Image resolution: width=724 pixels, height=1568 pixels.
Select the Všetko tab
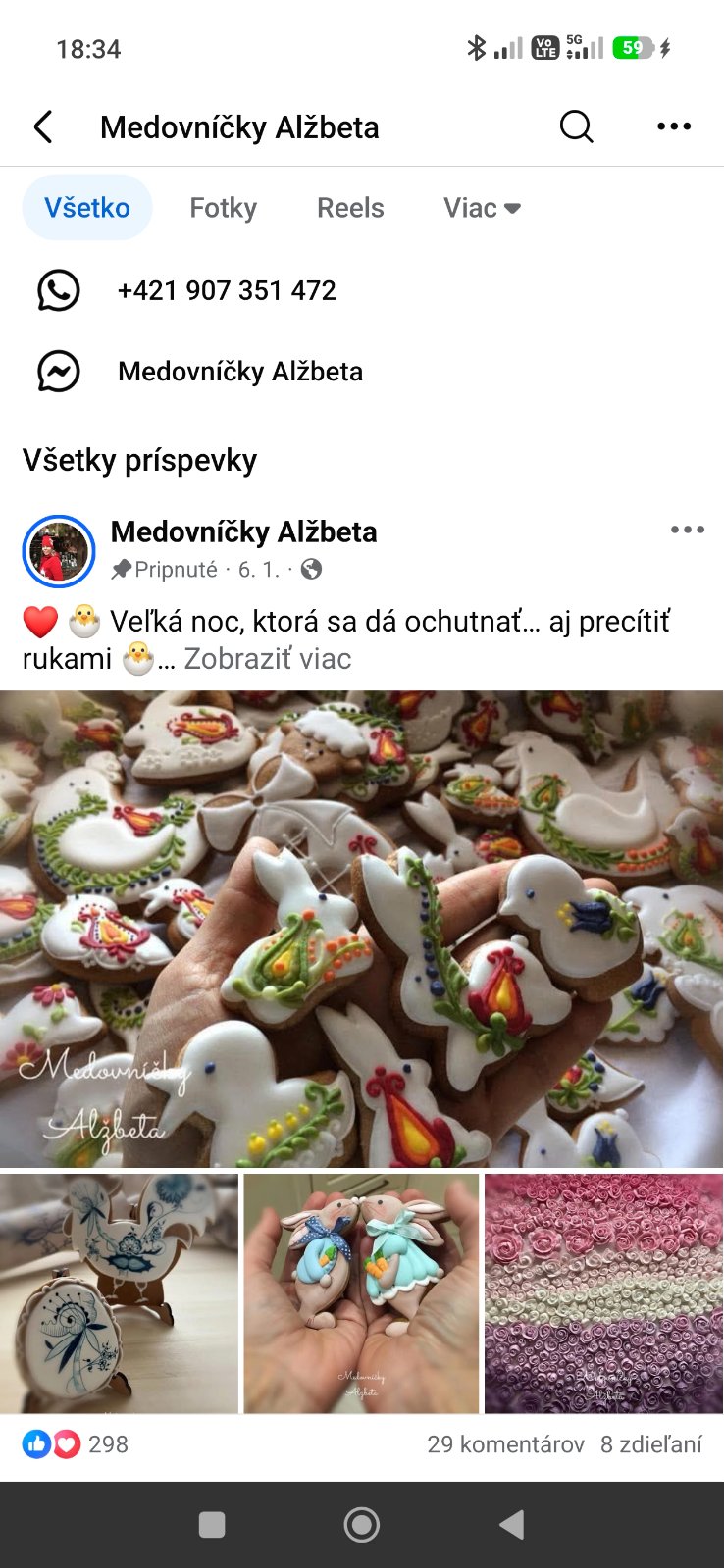click(x=87, y=208)
